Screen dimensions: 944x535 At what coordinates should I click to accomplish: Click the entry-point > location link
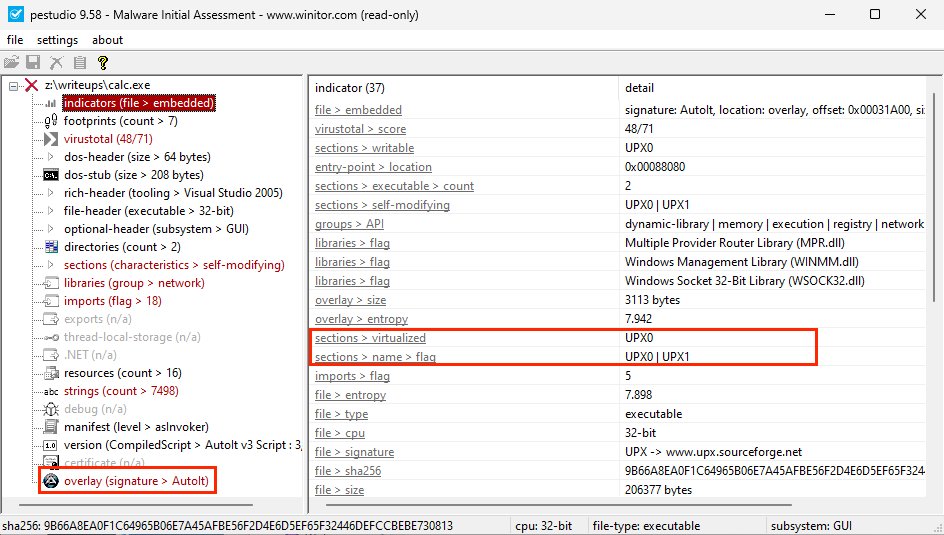tap(373, 167)
